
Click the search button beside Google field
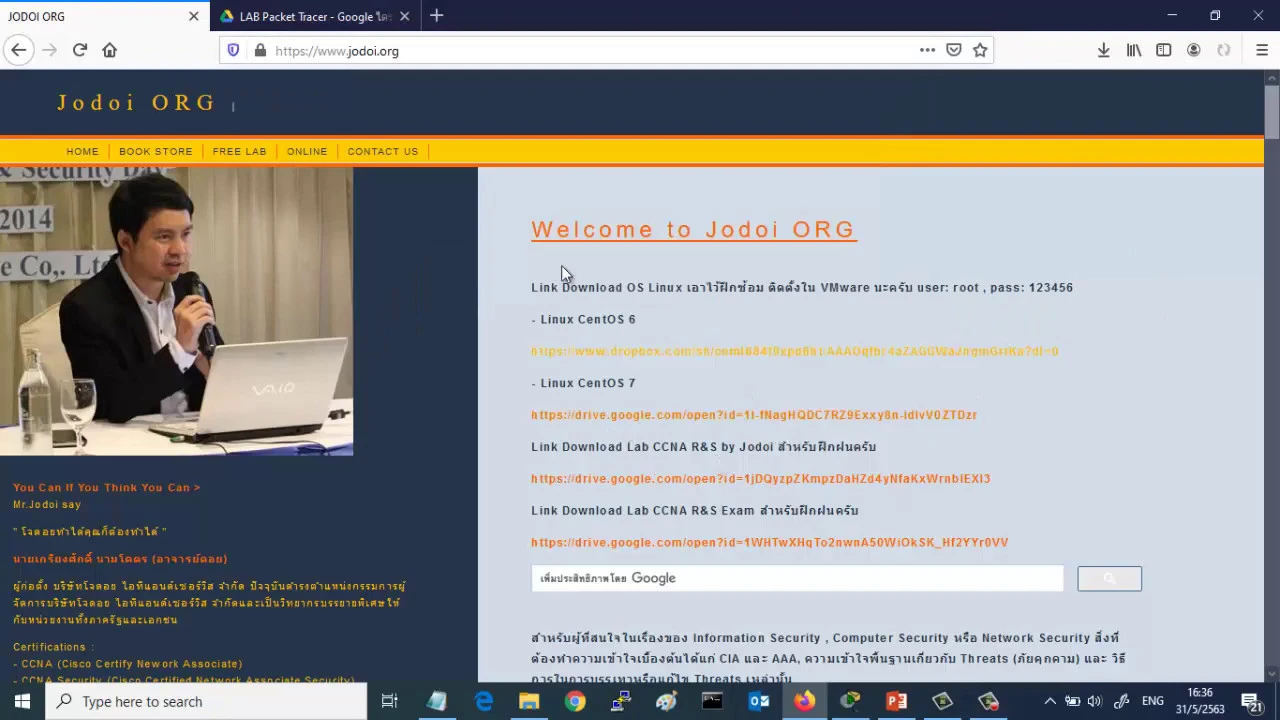click(1109, 578)
